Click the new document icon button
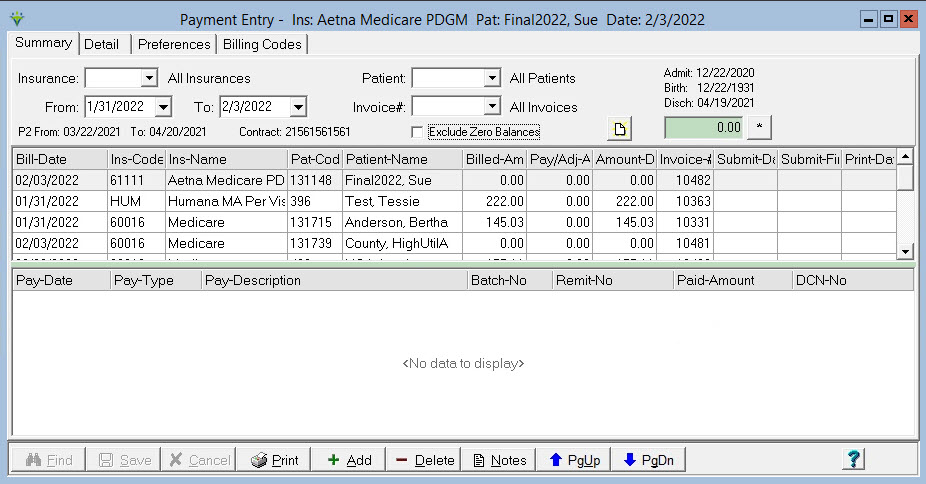The width and height of the screenshot is (926, 484). [619, 128]
